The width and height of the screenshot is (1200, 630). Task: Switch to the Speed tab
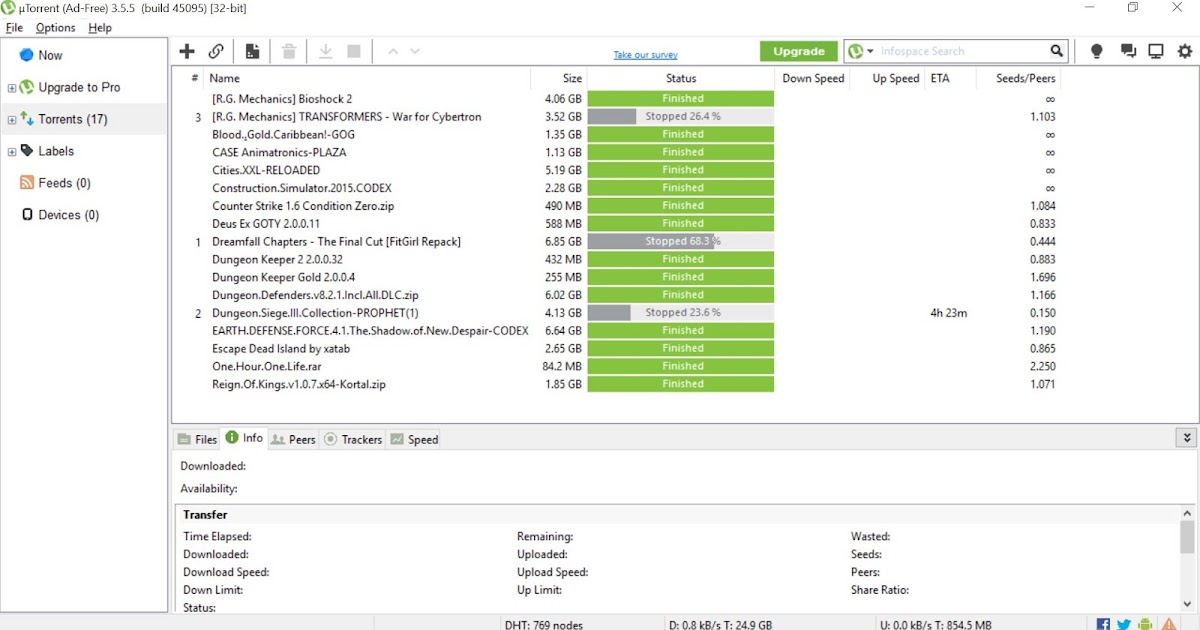click(414, 439)
